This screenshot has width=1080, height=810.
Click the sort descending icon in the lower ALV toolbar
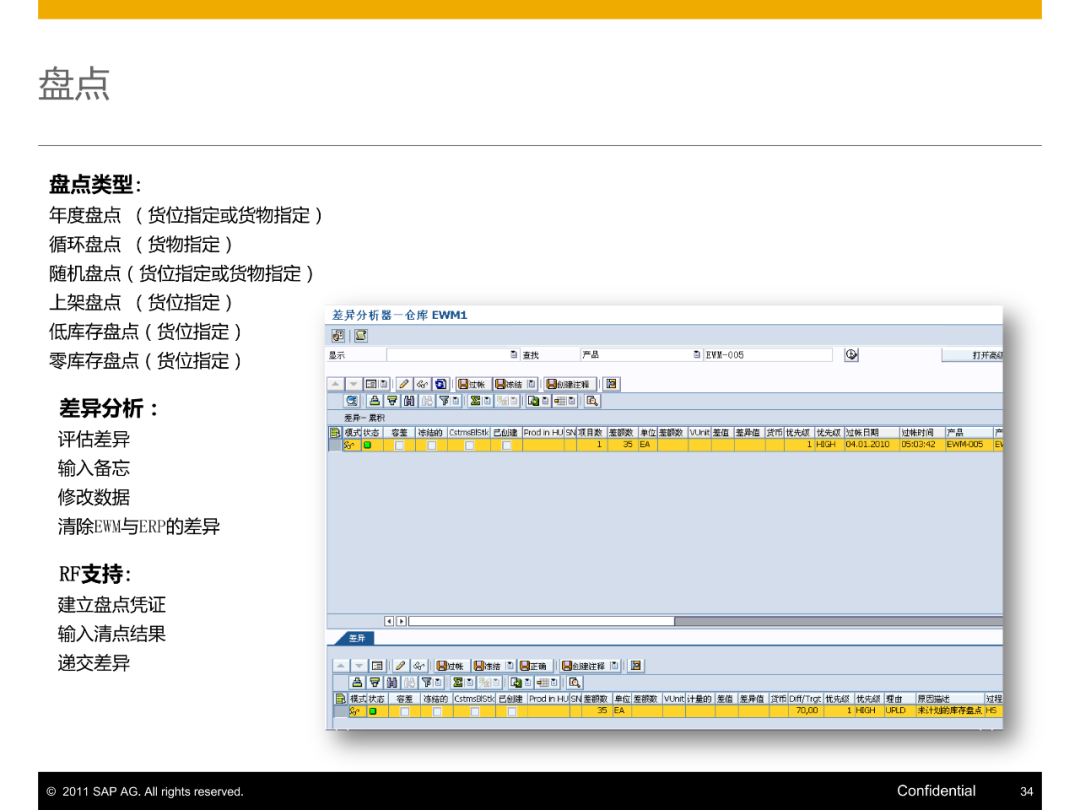pyautogui.click(x=375, y=683)
